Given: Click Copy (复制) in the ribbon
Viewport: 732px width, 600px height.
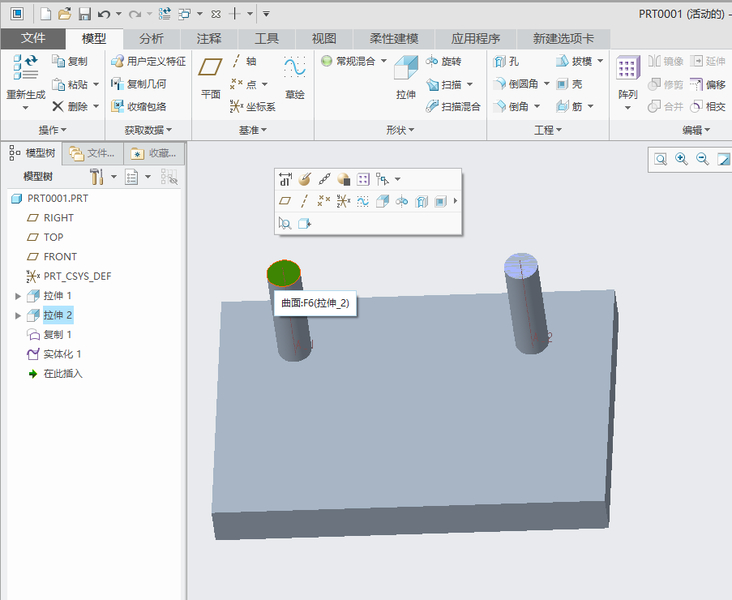Looking at the screenshot, I should tap(70, 61).
